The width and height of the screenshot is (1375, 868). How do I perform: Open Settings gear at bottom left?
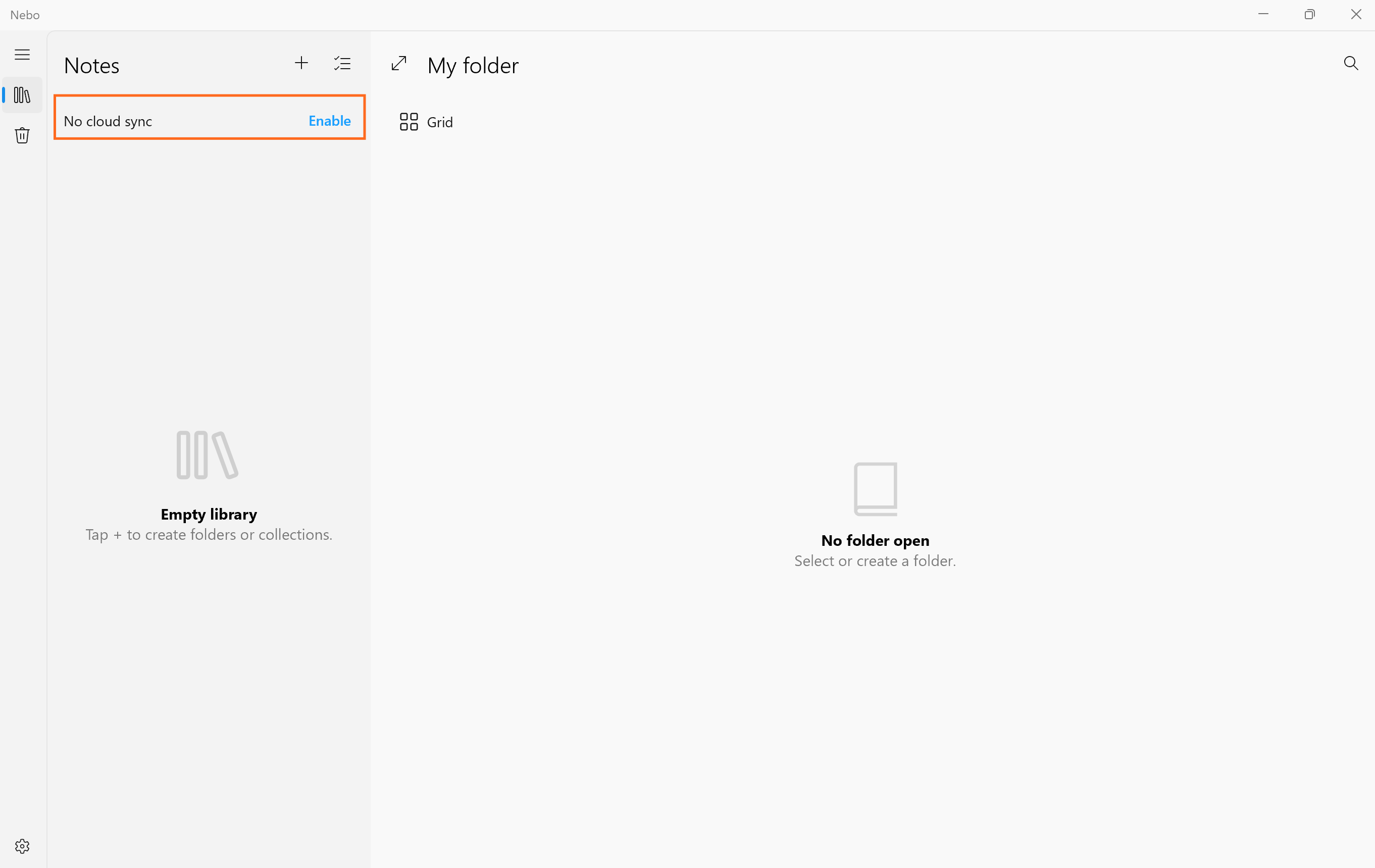point(22,846)
